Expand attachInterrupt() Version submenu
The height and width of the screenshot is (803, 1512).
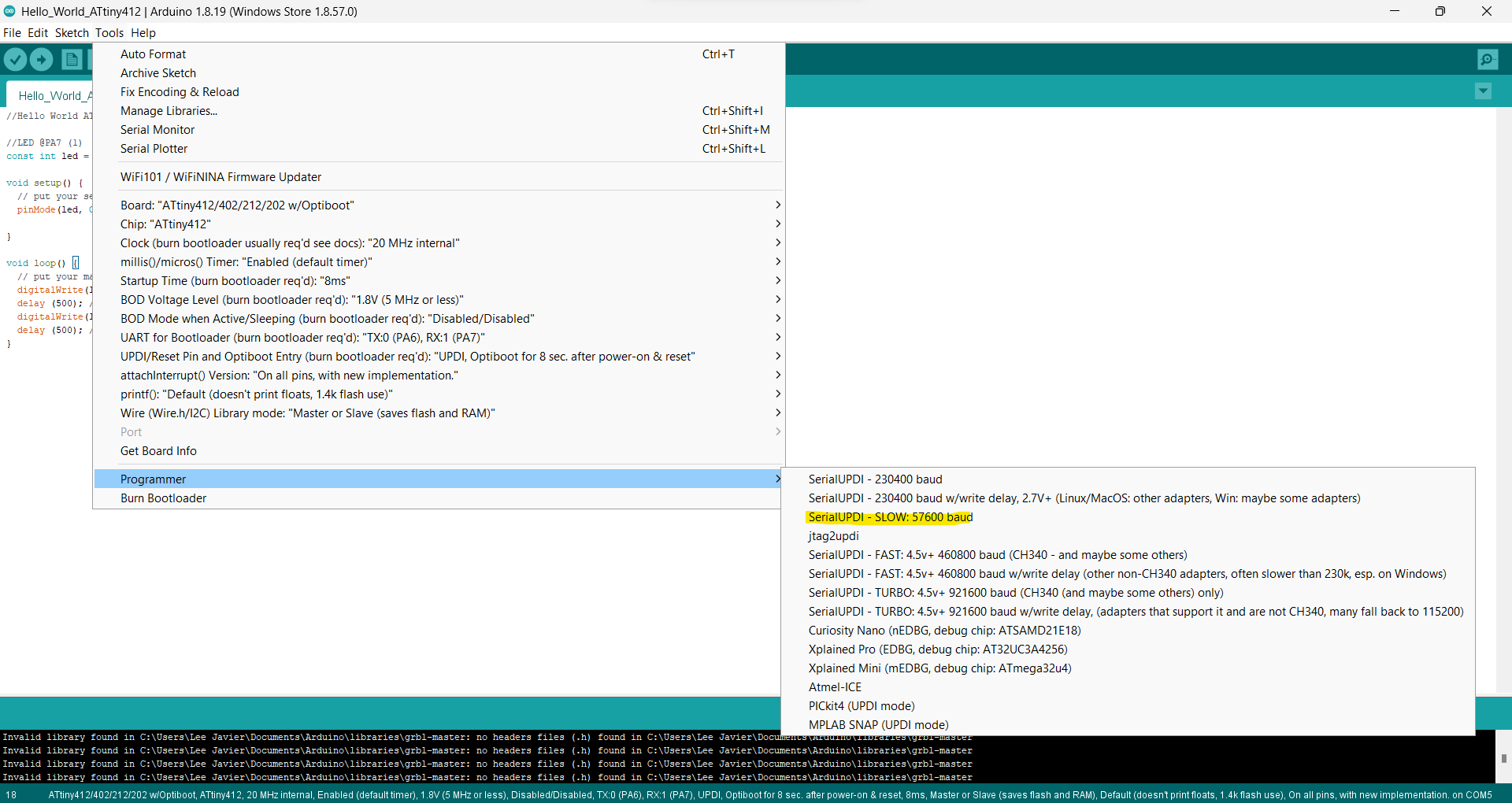point(439,376)
